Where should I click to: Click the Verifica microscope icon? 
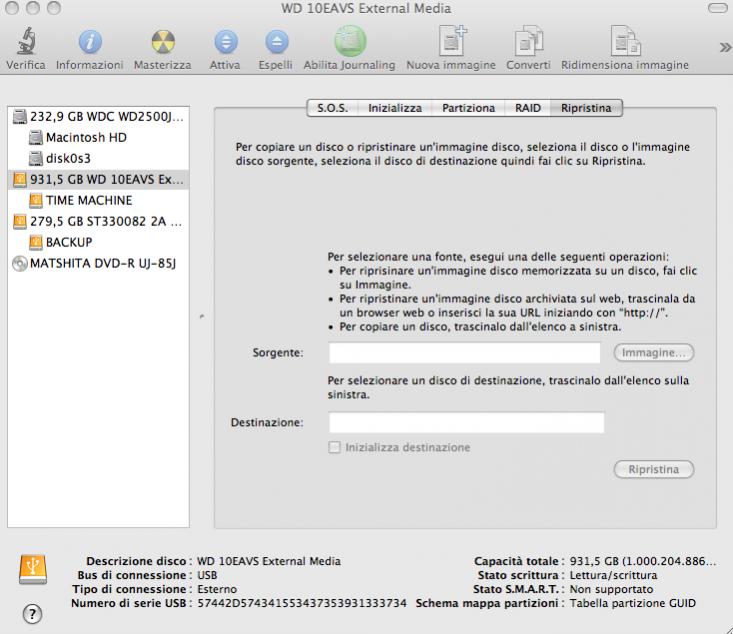pos(26,41)
